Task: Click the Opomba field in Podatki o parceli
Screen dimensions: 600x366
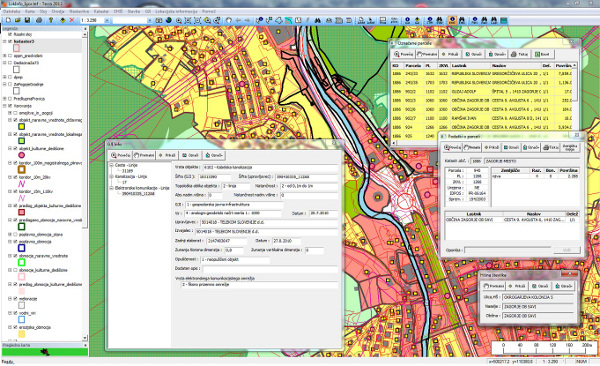Action: [x=507, y=250]
